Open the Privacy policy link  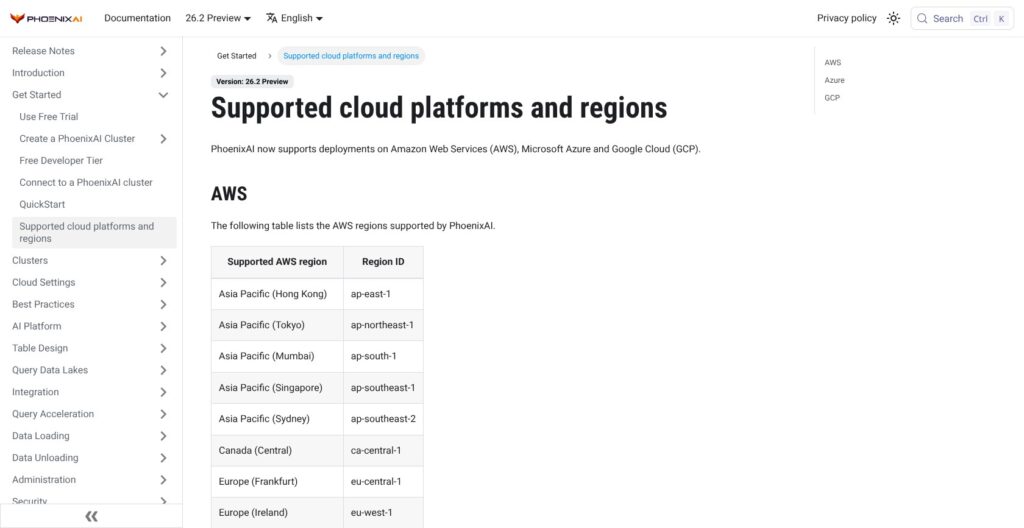coord(846,18)
